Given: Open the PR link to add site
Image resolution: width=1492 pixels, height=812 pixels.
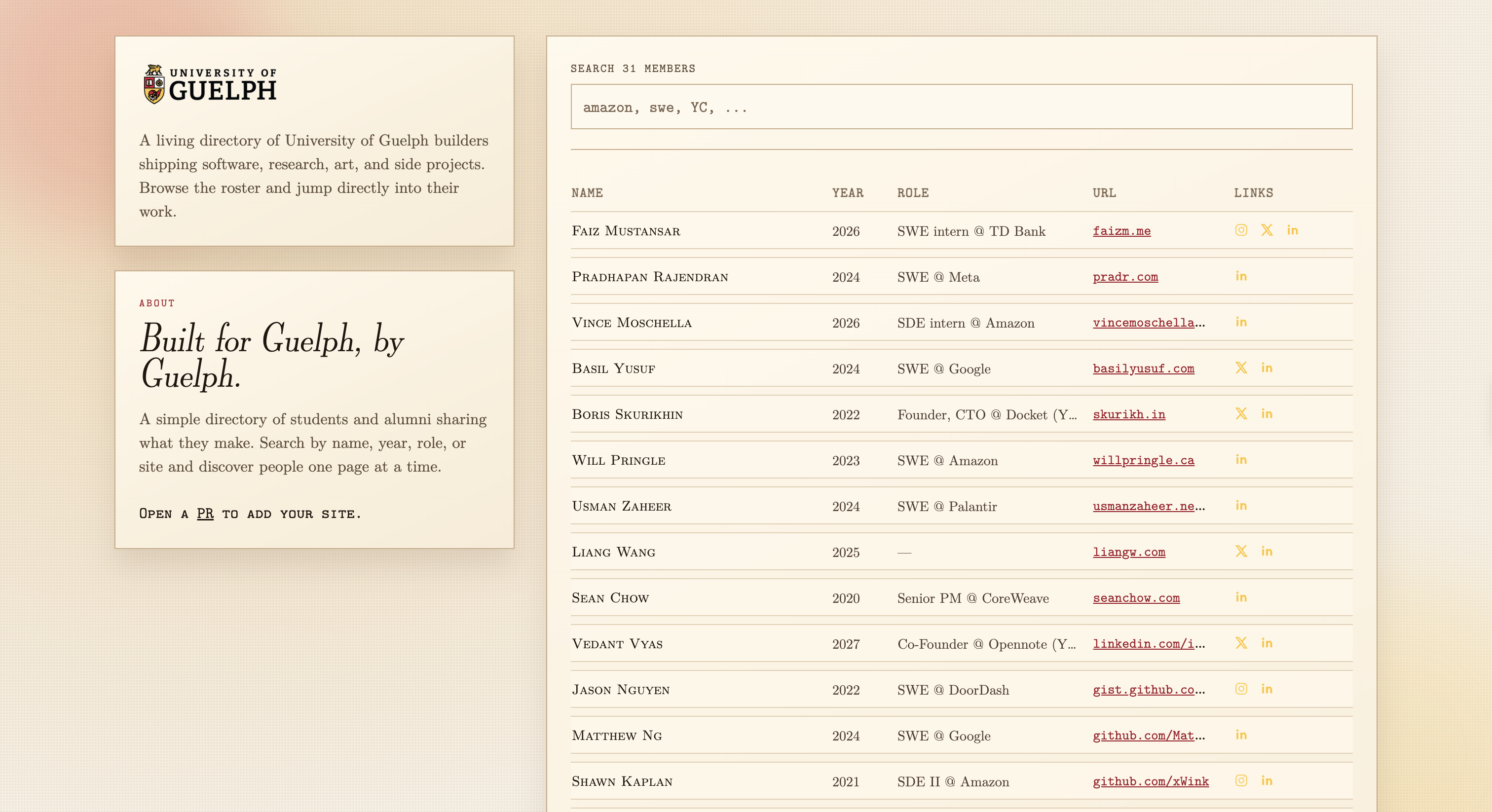Looking at the screenshot, I should pos(205,514).
